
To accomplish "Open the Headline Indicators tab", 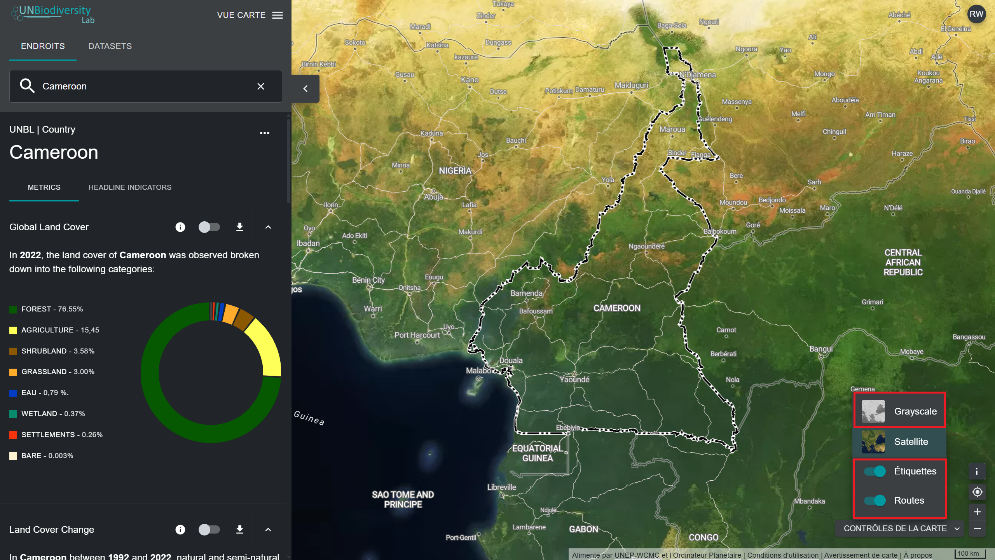I will 129,187.
